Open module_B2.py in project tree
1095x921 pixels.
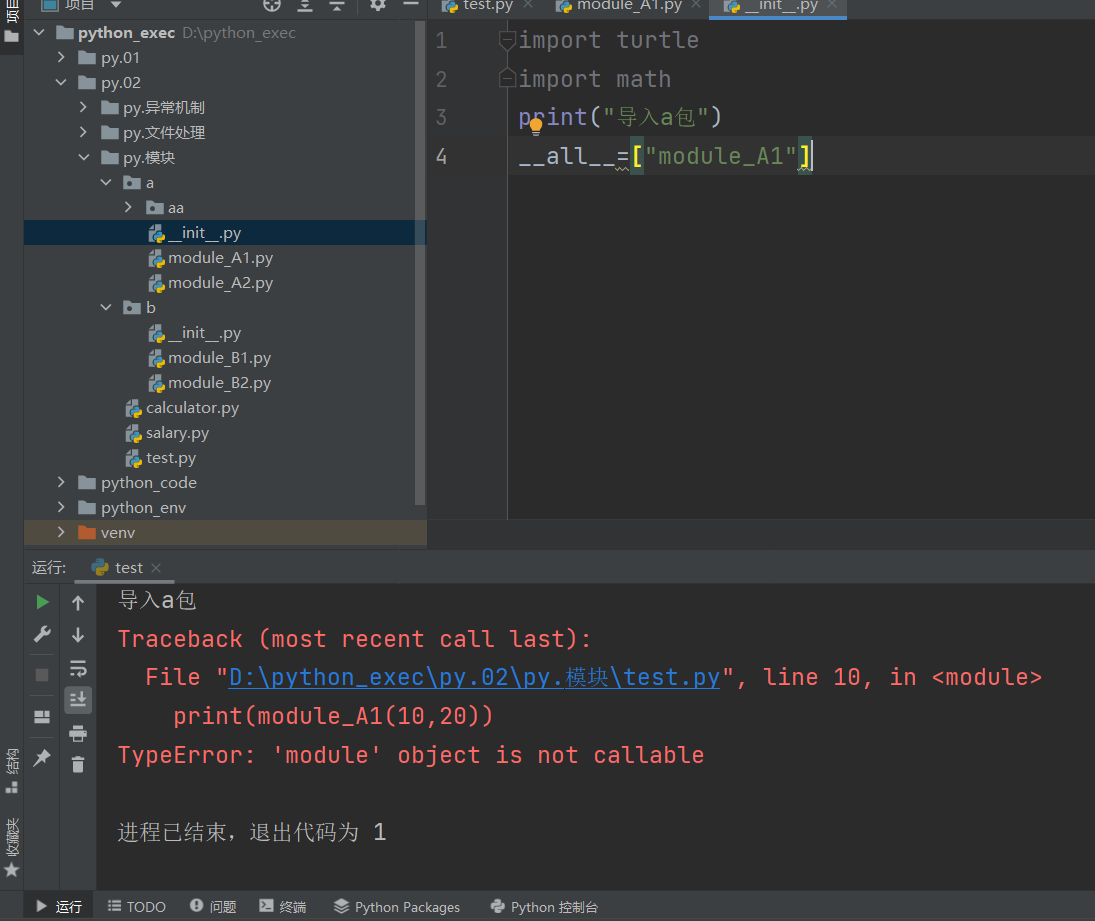tap(210, 383)
